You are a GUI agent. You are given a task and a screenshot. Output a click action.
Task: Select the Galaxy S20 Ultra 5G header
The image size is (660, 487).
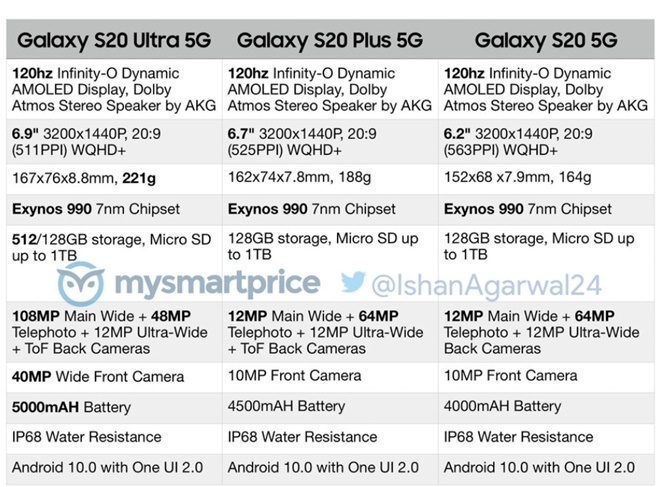(x=114, y=40)
